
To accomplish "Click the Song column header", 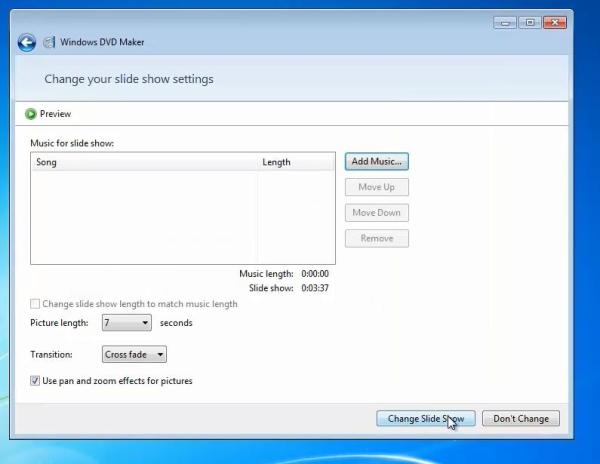I will (x=144, y=162).
